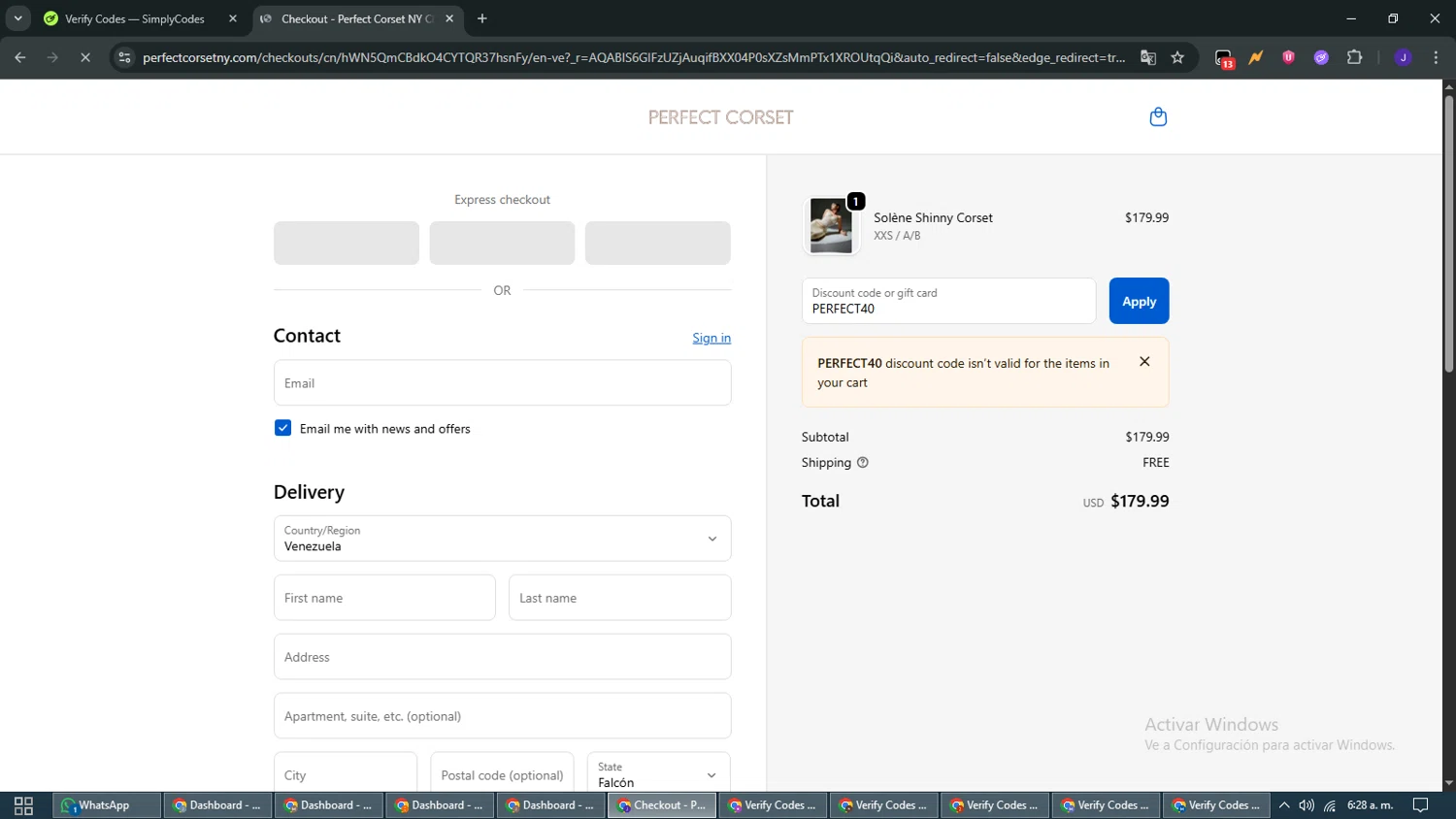The width and height of the screenshot is (1456, 819).
Task: Open the shopping bag cart icon
Action: [x=1158, y=117]
